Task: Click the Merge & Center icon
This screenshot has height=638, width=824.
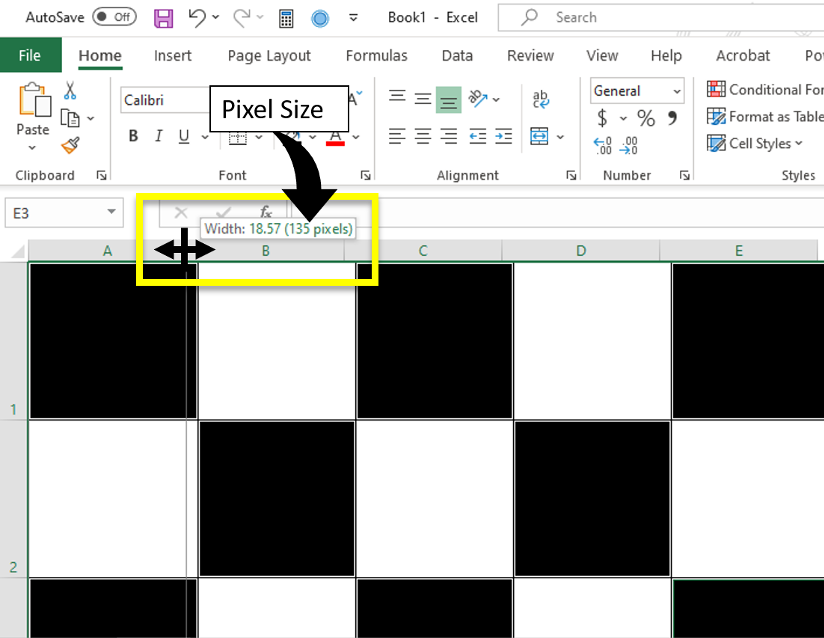Action: tap(539, 137)
